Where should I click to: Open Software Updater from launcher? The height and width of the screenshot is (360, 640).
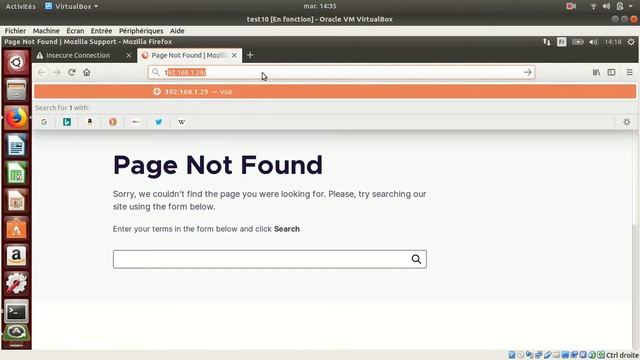(x=16, y=333)
